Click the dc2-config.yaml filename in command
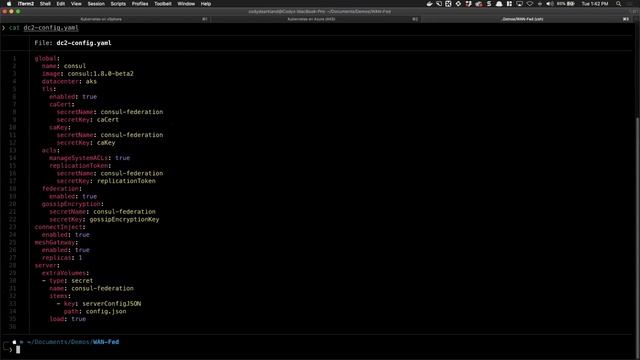 51,28
